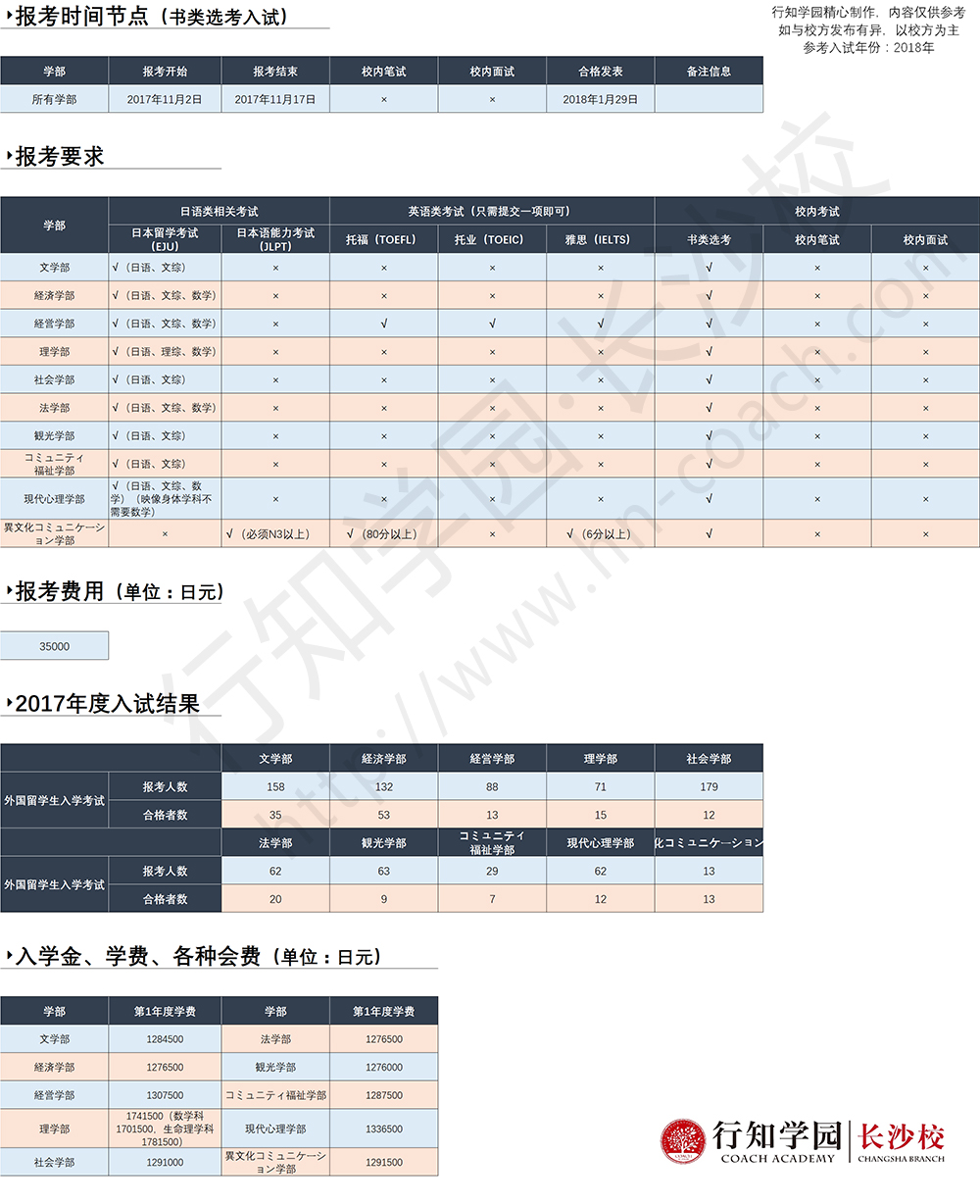Click the empty light-blue 备注信息 cell

click(709, 99)
